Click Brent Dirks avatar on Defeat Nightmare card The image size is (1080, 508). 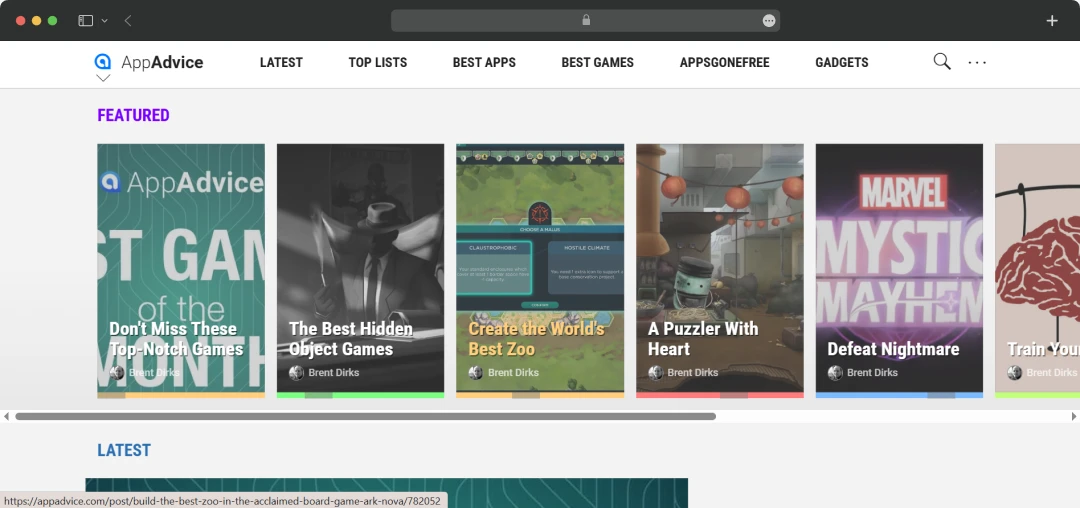pos(835,372)
